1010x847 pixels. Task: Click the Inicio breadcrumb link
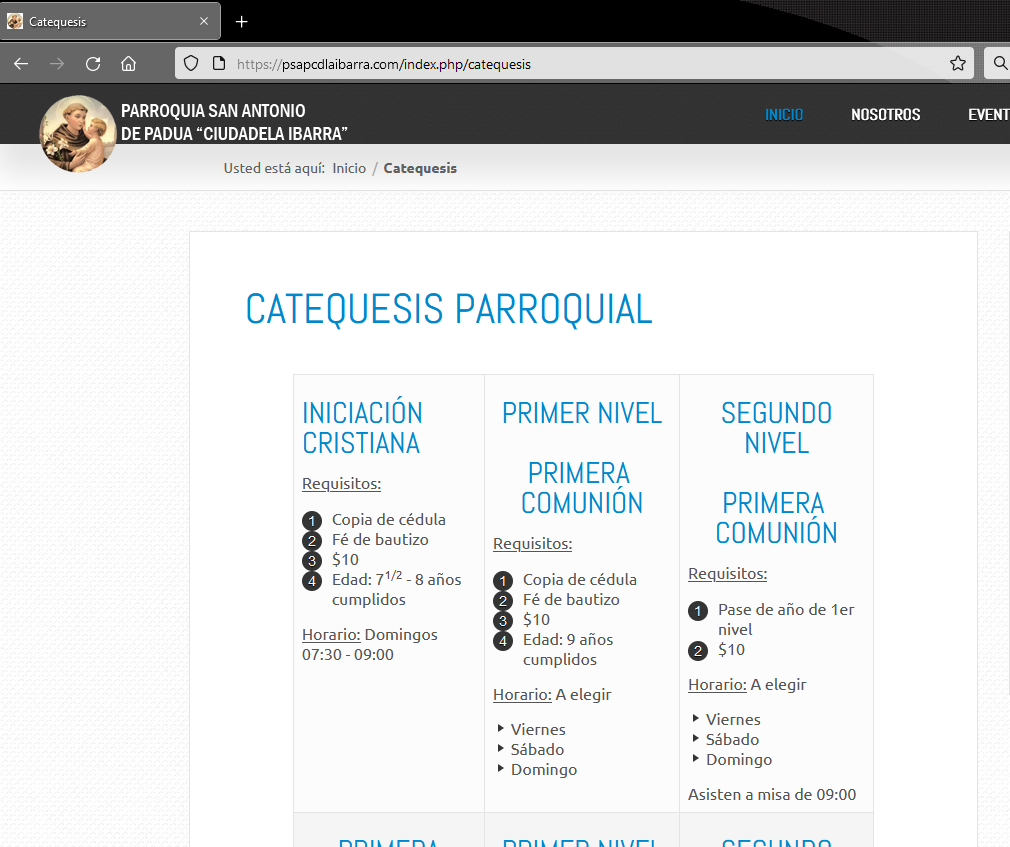349,168
